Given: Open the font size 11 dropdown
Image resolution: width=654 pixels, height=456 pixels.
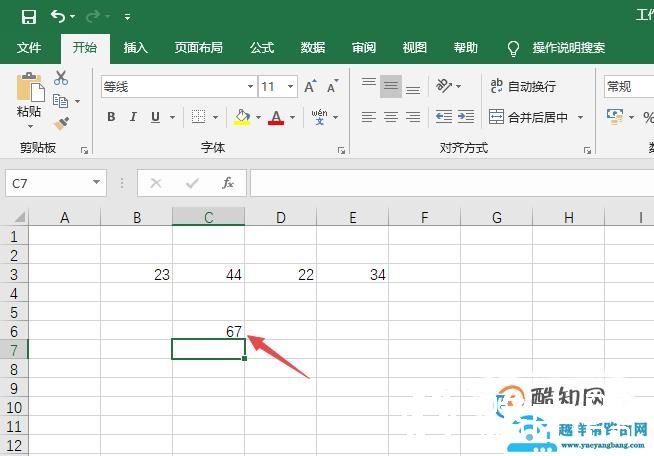Looking at the screenshot, I should coord(290,87).
